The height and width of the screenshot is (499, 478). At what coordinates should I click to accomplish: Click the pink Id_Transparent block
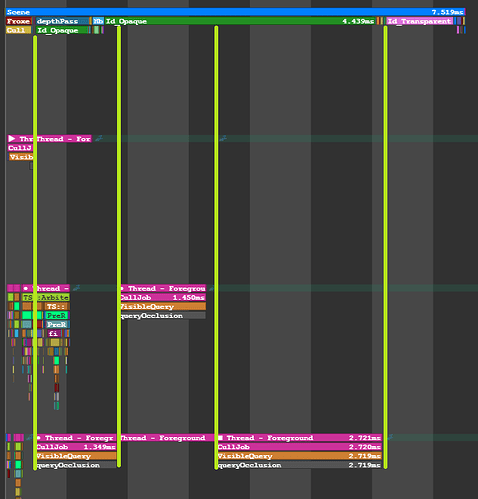coord(419,21)
